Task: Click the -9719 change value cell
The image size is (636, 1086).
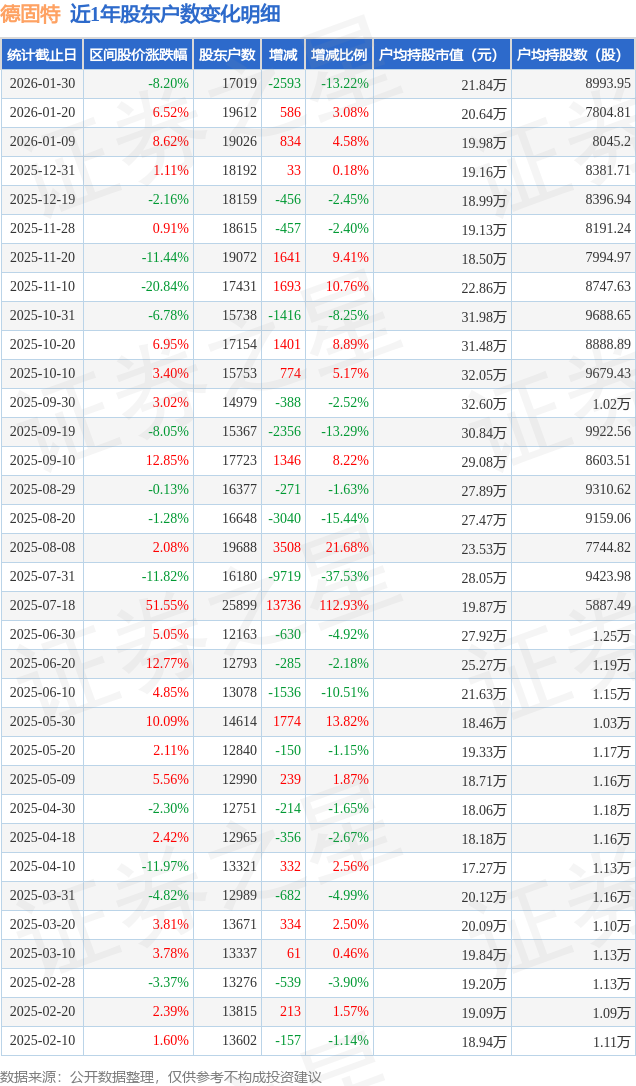Action: click(285, 577)
